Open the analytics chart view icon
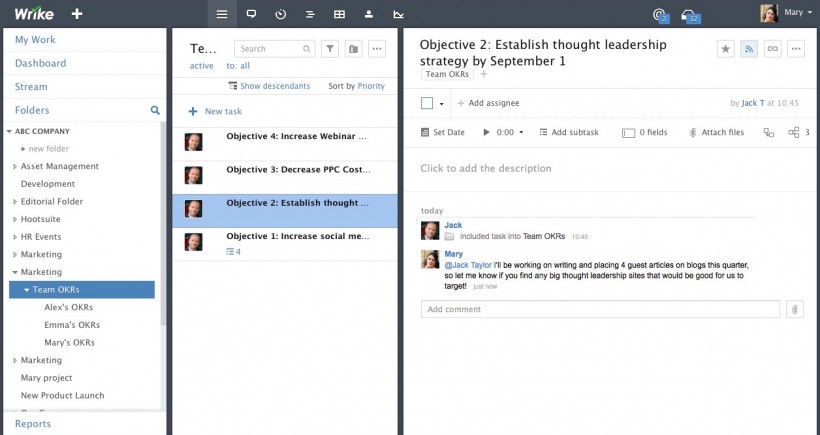The height and width of the screenshot is (435, 820). 398,14
